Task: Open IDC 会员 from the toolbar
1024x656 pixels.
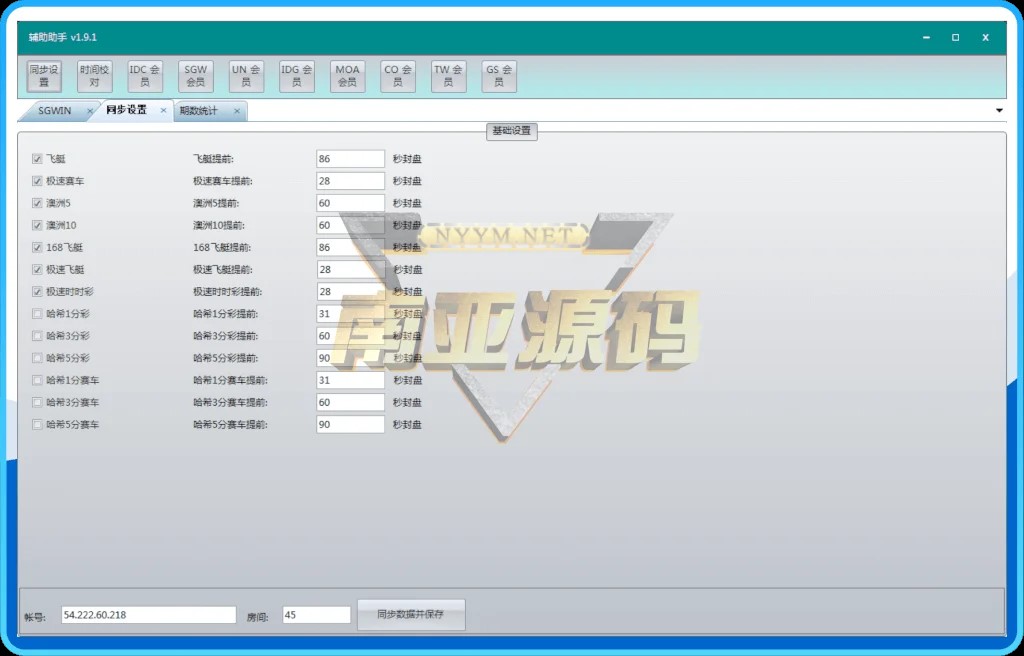Action: (x=145, y=76)
